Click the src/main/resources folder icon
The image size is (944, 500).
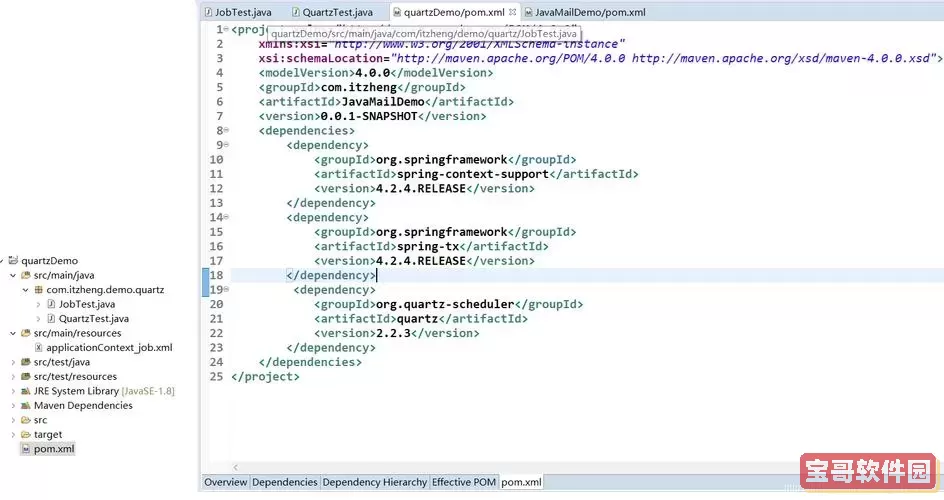(x=26, y=333)
